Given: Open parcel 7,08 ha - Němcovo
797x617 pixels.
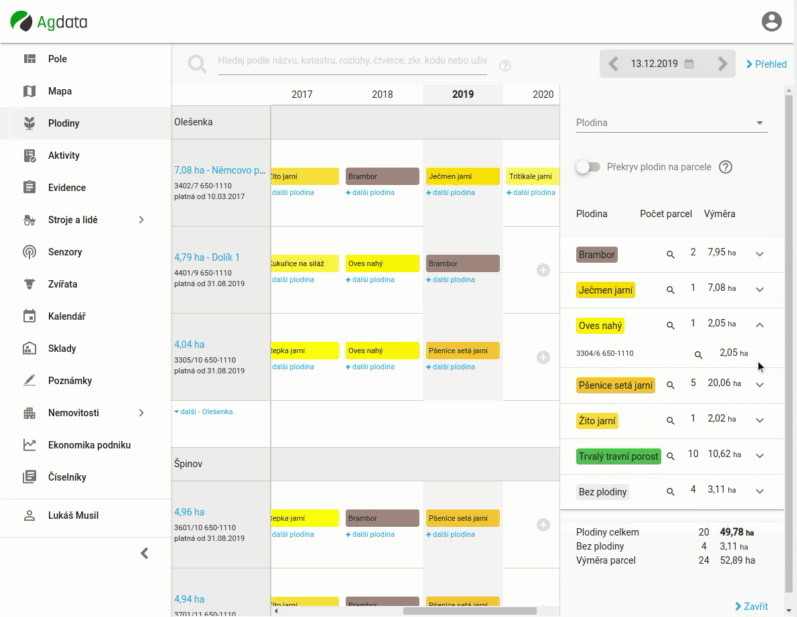Looking at the screenshot, I should 220,170.
